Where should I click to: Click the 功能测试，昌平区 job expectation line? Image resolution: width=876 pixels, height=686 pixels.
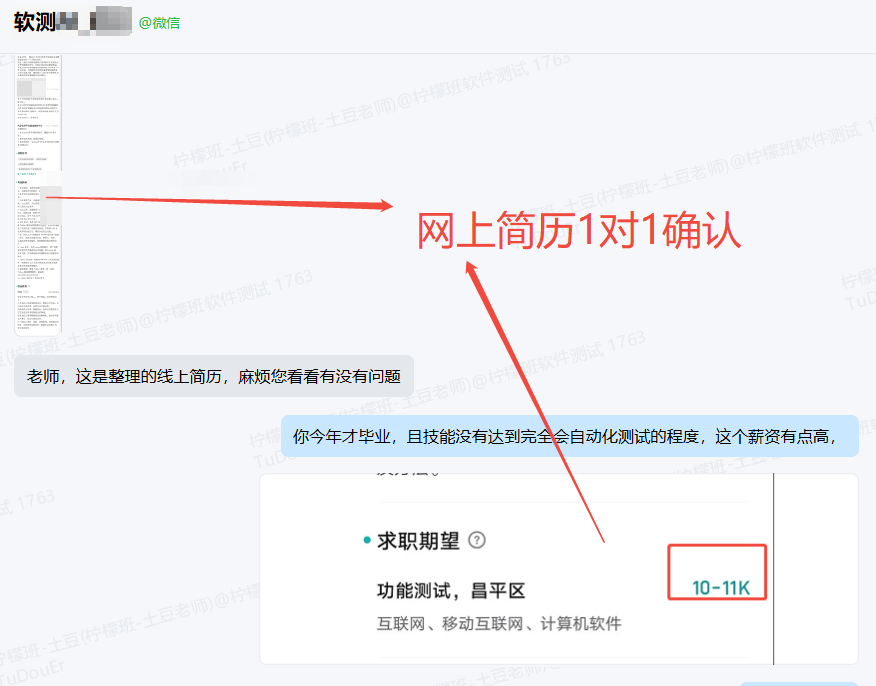pos(450,590)
